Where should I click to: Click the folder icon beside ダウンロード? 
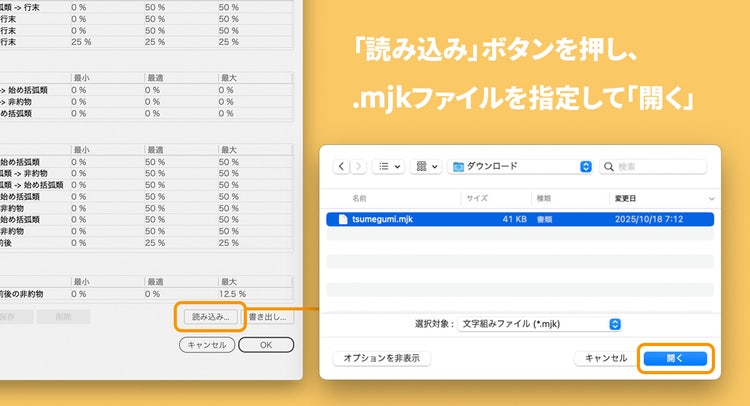click(458, 166)
